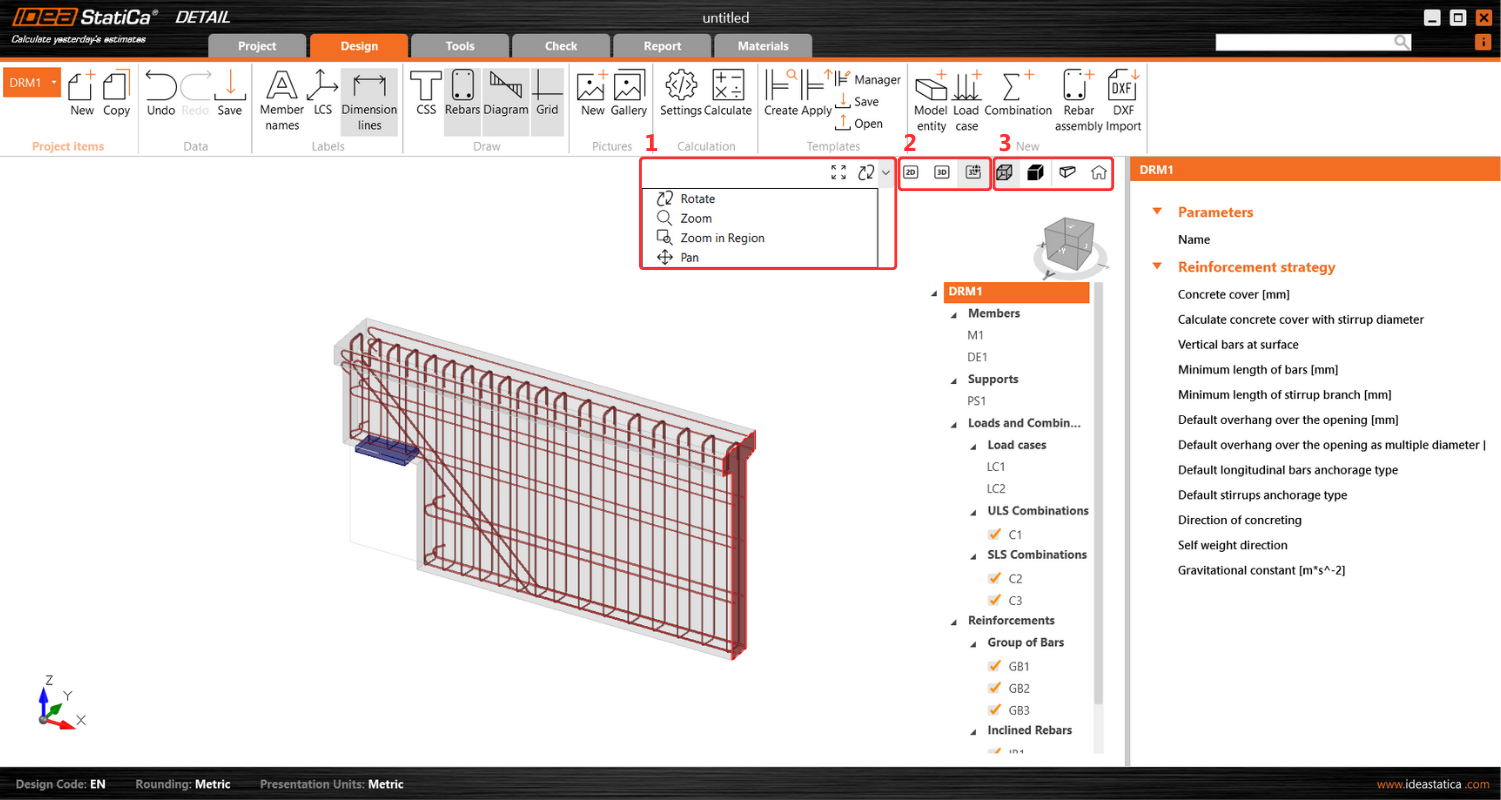Select the wireframe cube view mode

[x=1003, y=172]
